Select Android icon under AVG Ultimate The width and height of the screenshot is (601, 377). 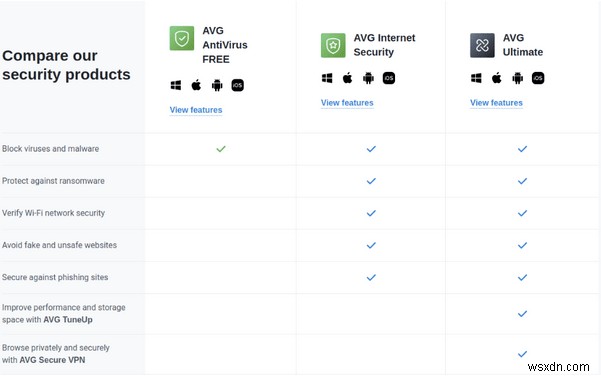click(517, 78)
